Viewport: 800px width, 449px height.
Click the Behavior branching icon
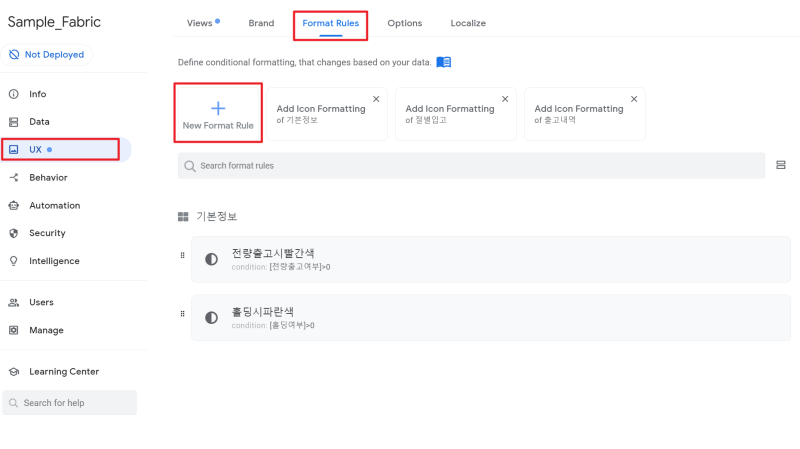[x=14, y=178]
